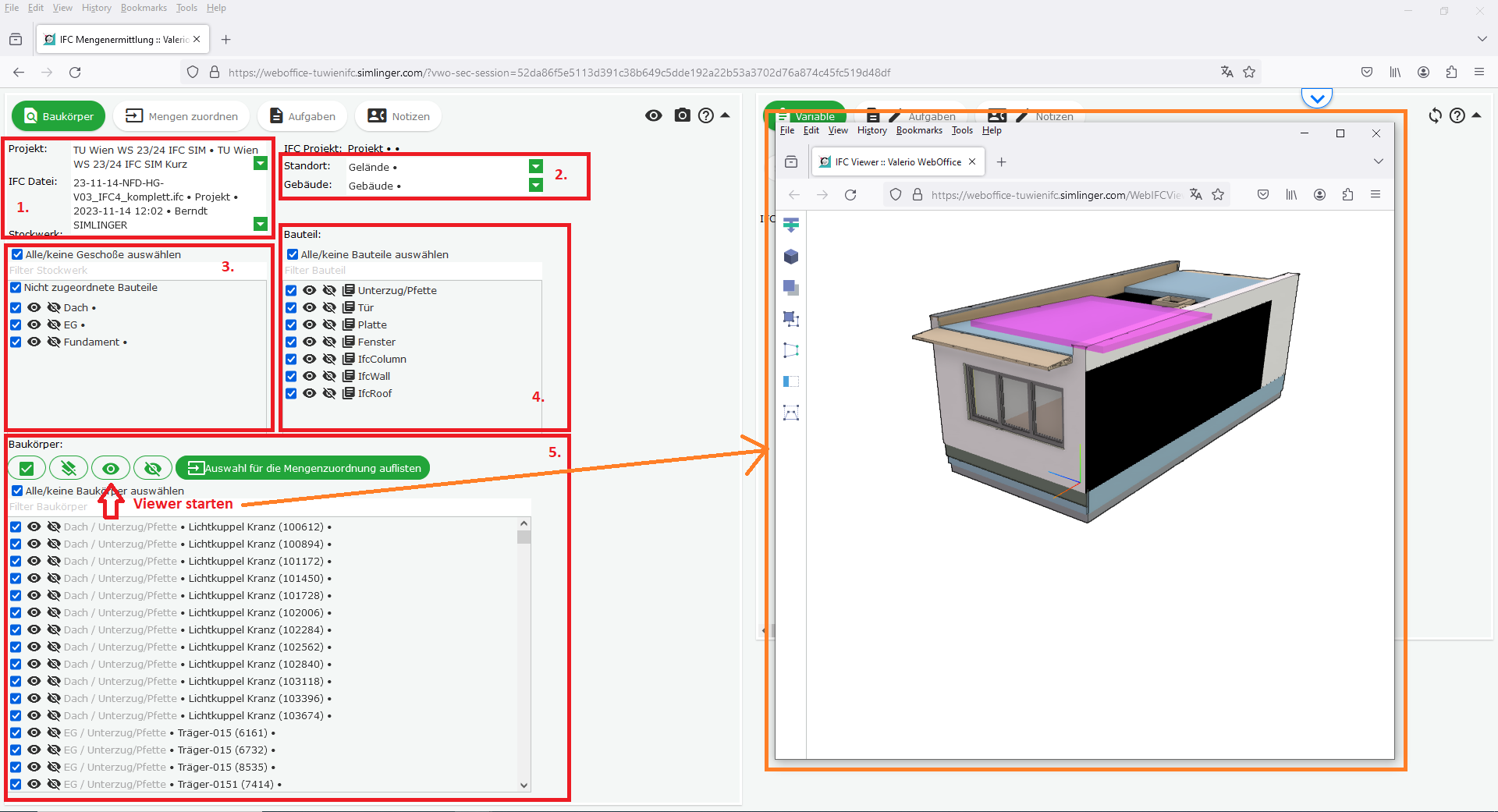Uncheck the IfcWall Bauteil checkbox
Image resolution: width=1498 pixels, height=812 pixels.
pos(291,376)
